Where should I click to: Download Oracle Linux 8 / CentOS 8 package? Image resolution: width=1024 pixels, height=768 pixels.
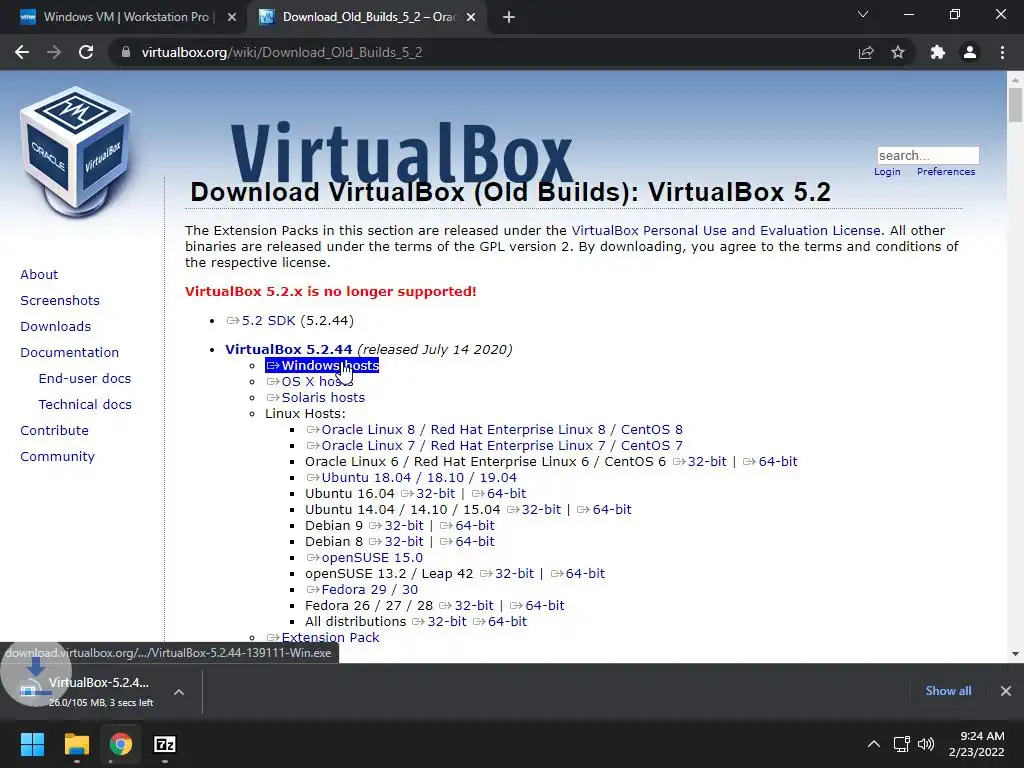(x=494, y=430)
